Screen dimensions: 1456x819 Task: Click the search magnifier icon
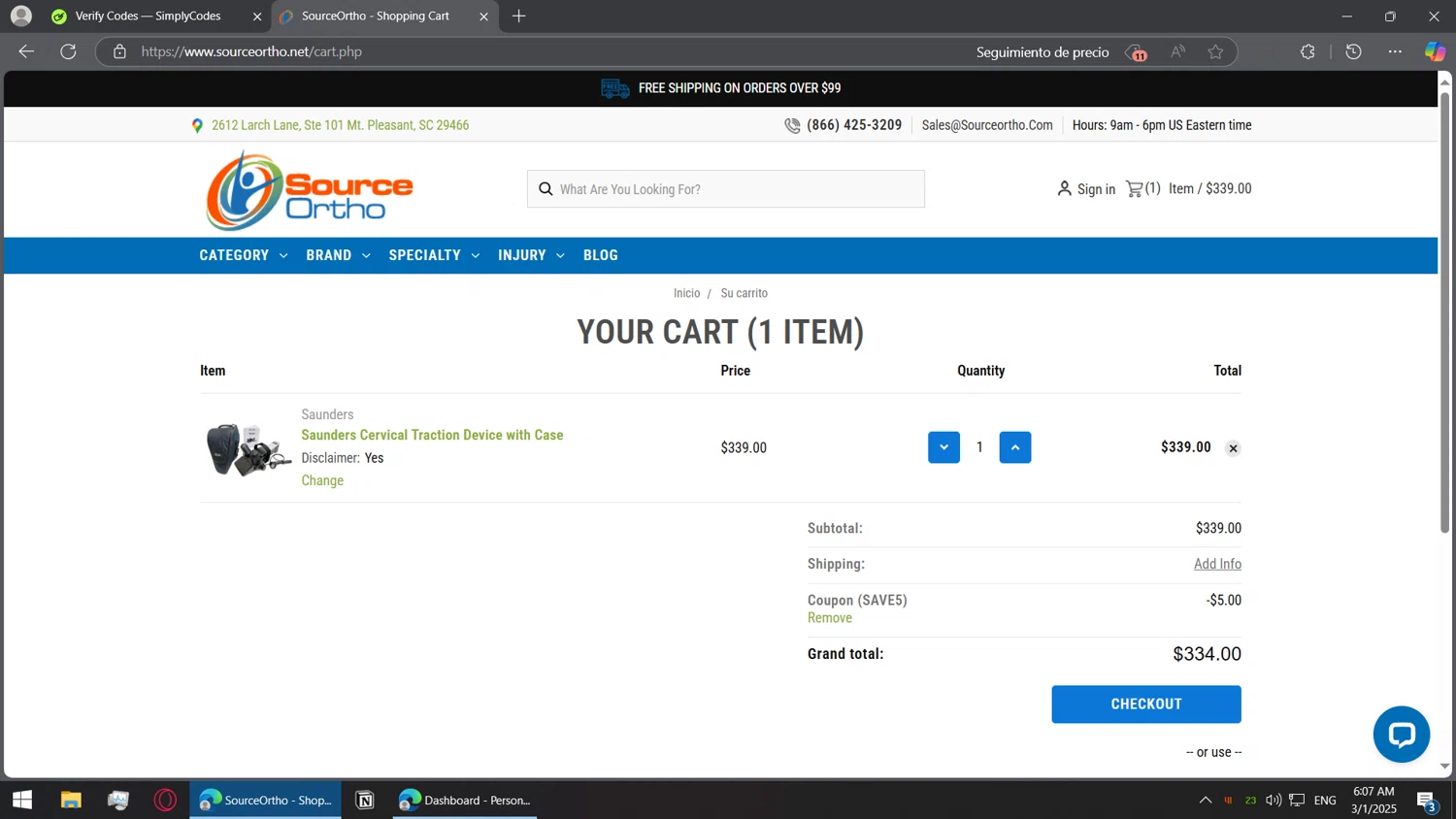click(546, 189)
